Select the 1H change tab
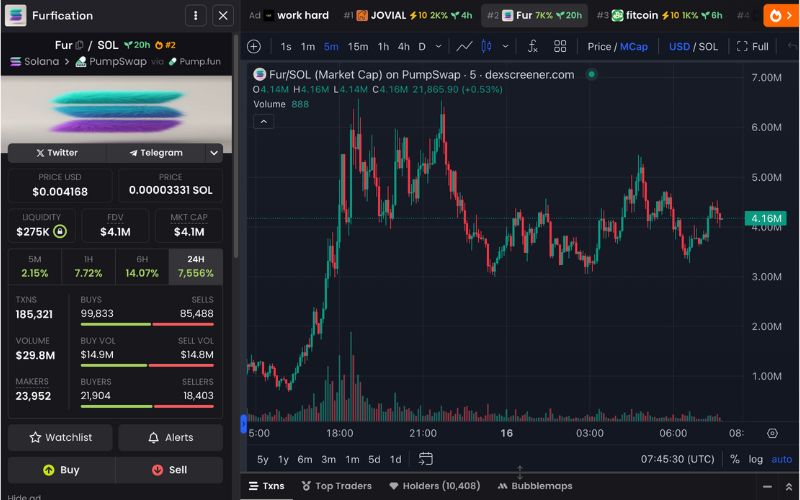The height and width of the screenshot is (500, 800). [88, 266]
